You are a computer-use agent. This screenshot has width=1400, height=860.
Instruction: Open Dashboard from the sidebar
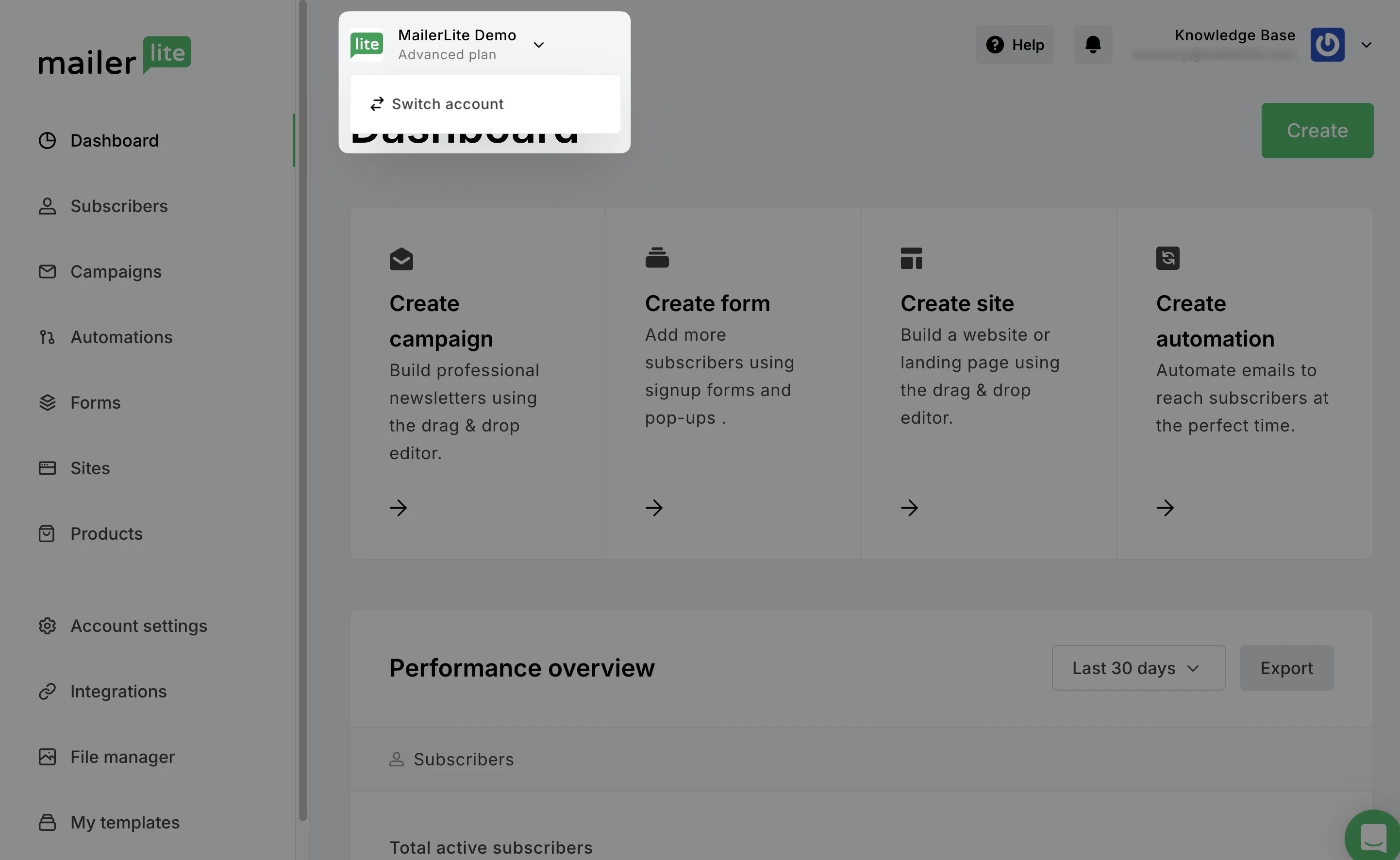coord(115,140)
